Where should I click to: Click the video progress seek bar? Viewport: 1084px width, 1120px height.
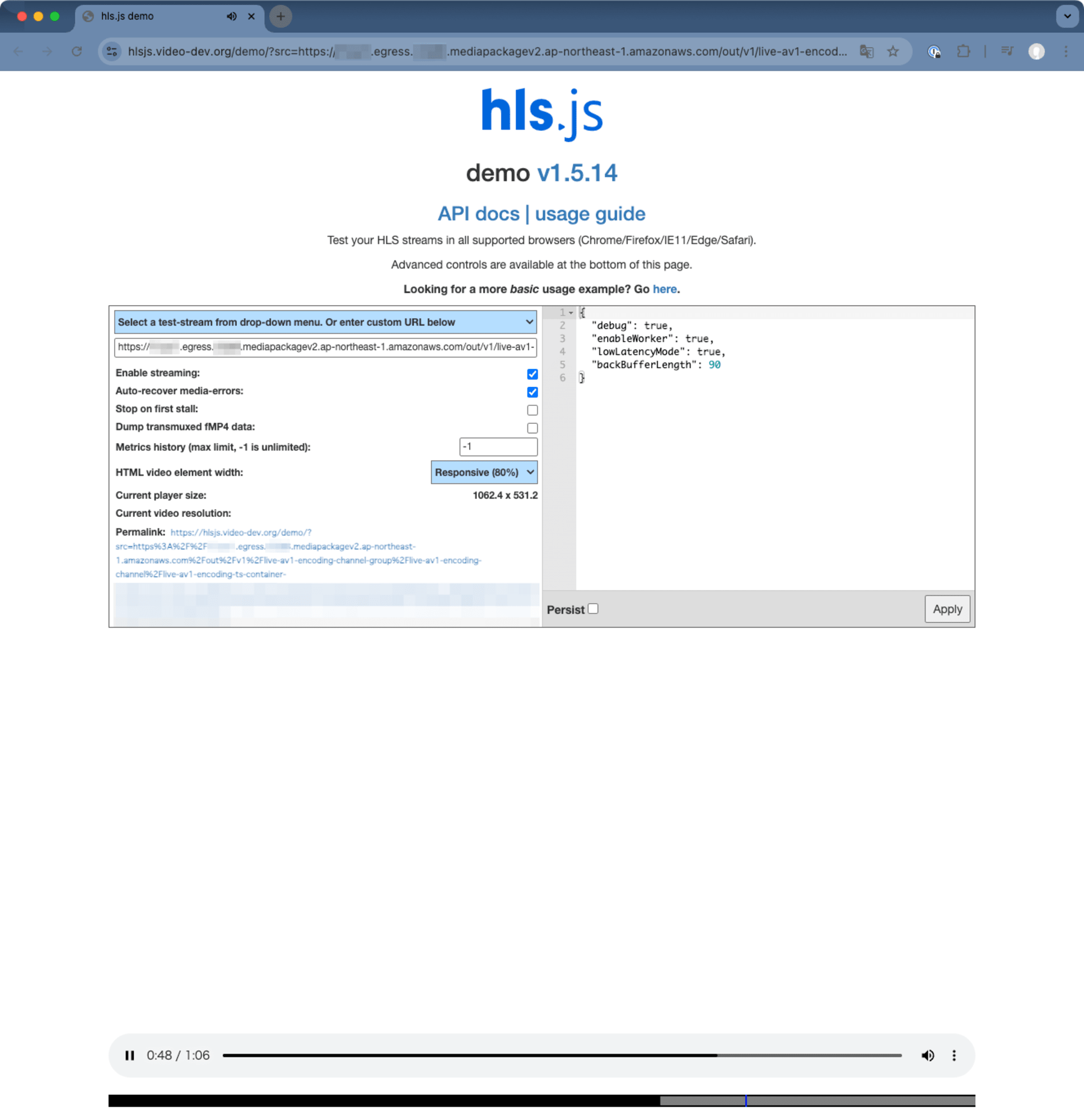pyautogui.click(x=562, y=1056)
